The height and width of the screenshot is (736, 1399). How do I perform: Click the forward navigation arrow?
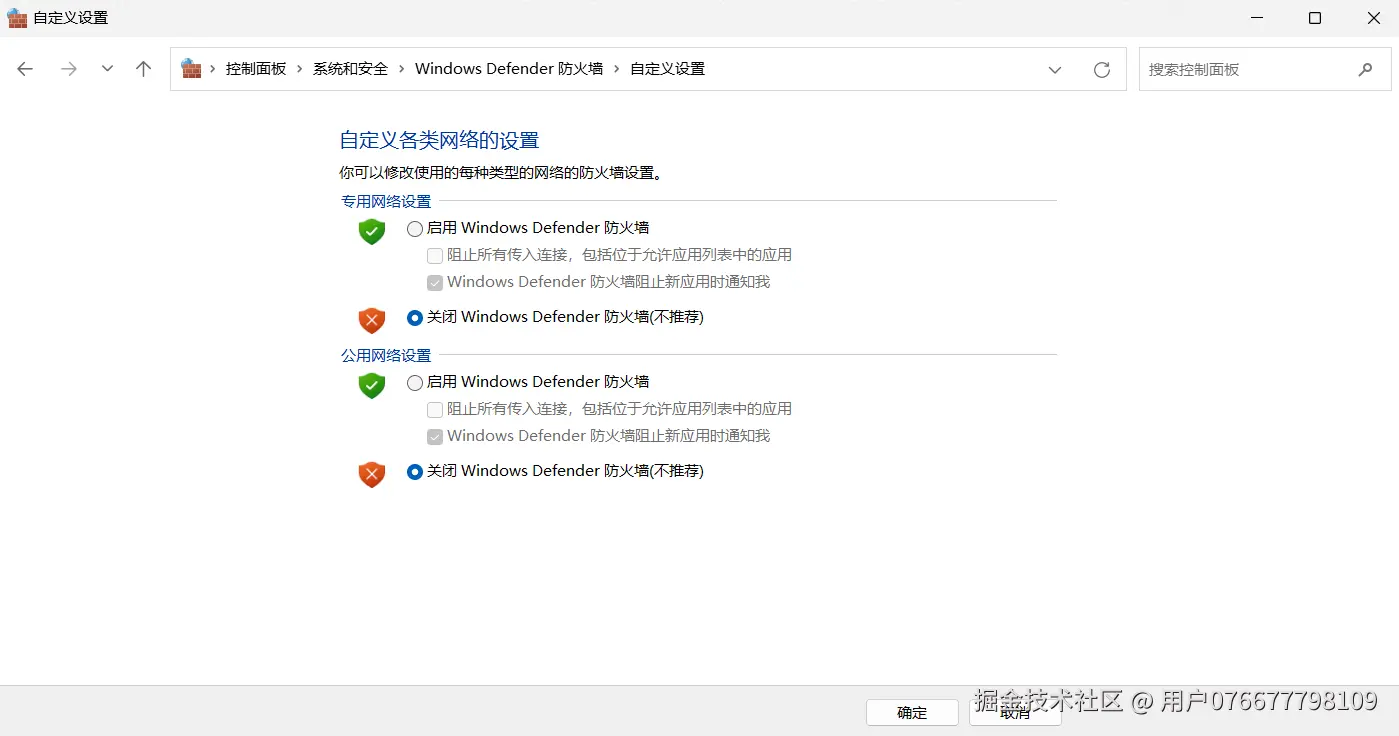(x=69, y=69)
